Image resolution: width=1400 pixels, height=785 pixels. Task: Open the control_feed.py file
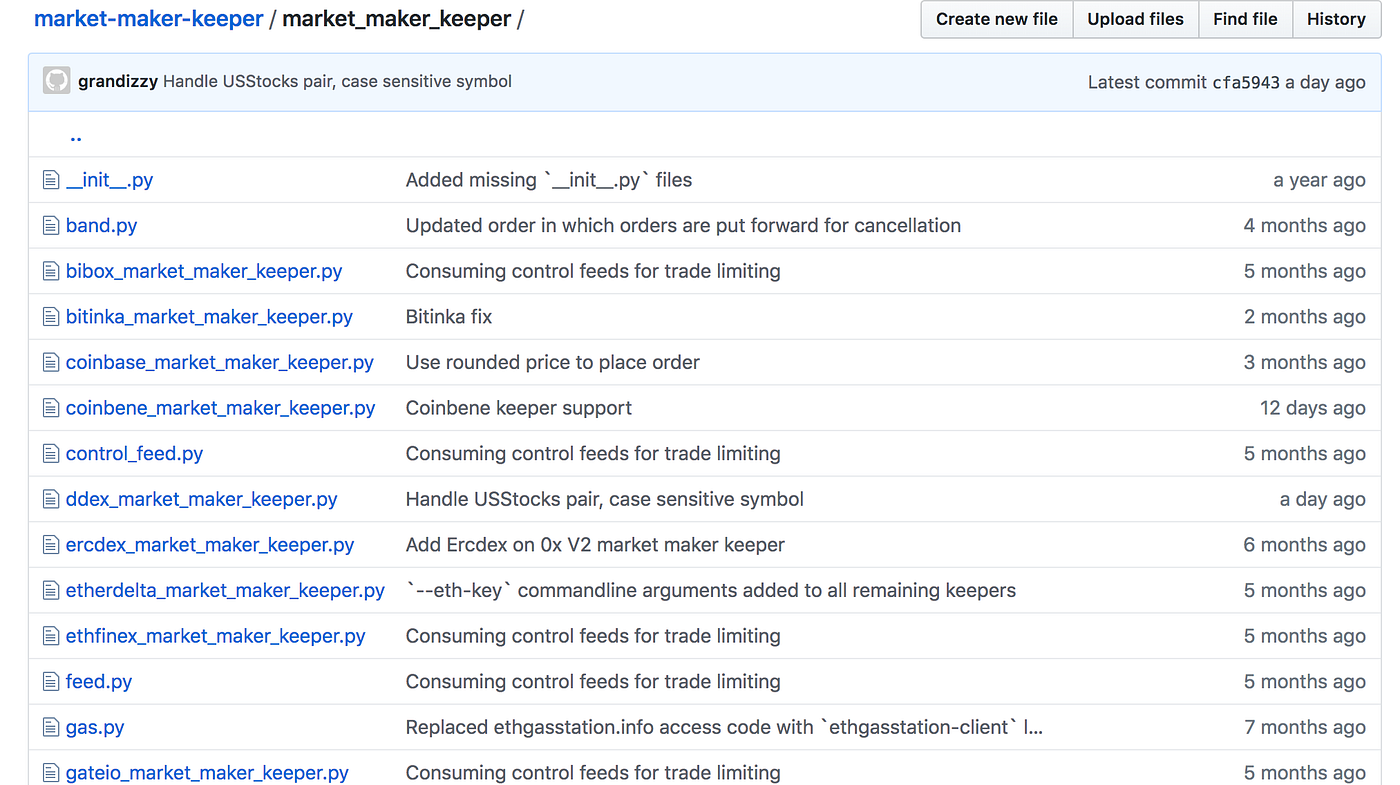click(x=134, y=454)
